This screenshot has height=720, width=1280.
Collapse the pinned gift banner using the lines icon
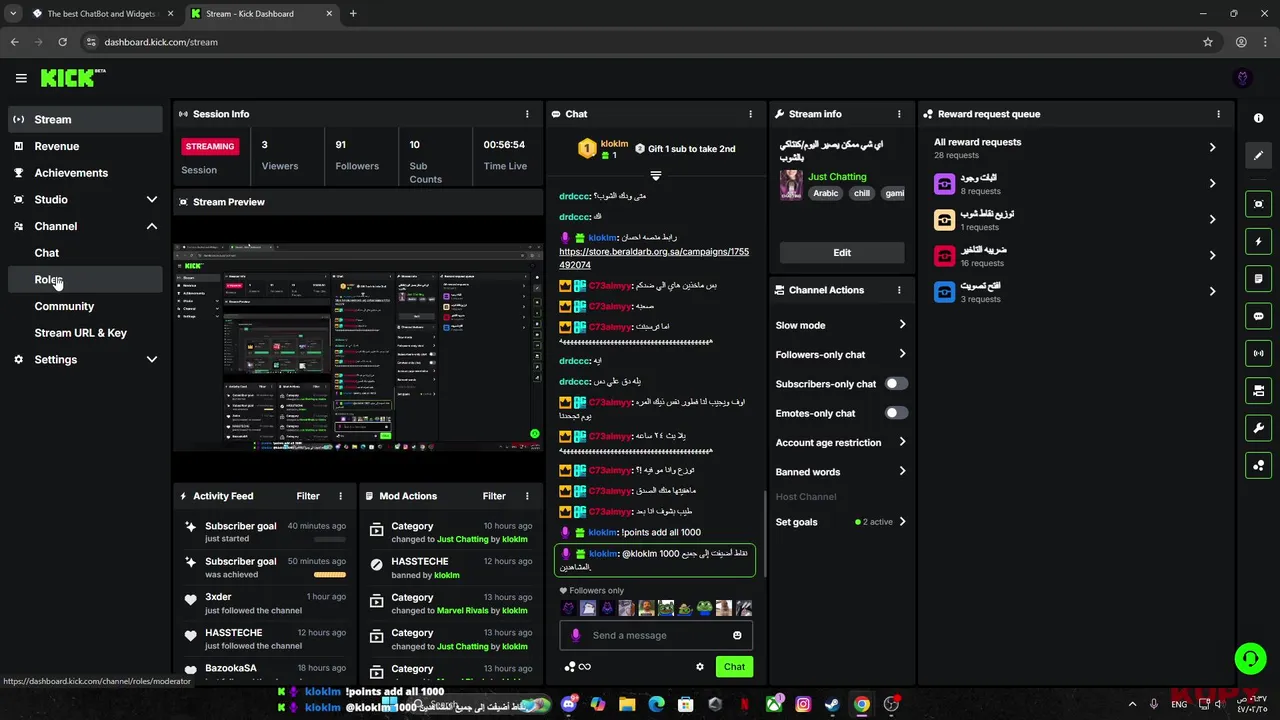pyautogui.click(x=656, y=176)
